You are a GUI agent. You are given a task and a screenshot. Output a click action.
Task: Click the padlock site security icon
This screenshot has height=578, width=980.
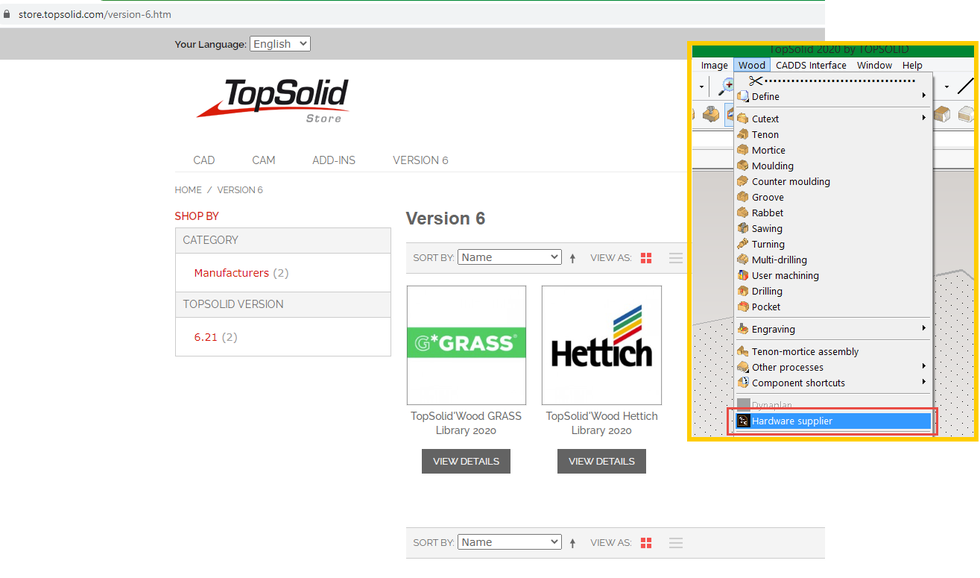point(7,14)
